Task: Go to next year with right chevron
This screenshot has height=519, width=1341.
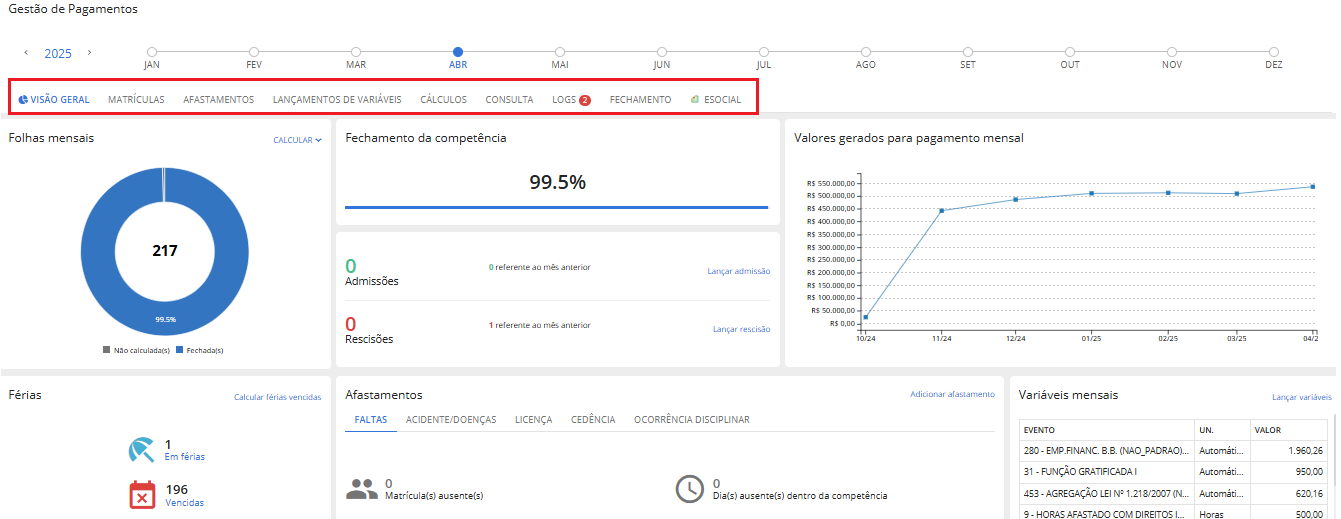Action: (x=89, y=53)
